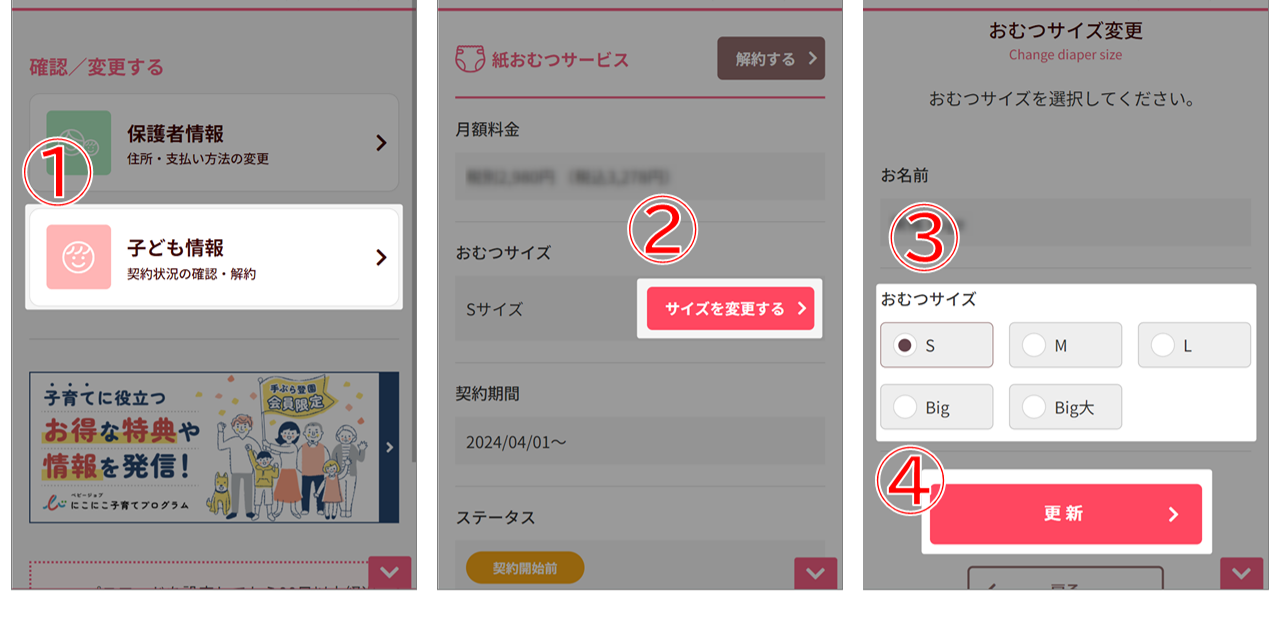Image resolution: width=1280 pixels, height=625 pixels.
Task: Expand the pink chevron in right panel
Action: click(x=1241, y=573)
